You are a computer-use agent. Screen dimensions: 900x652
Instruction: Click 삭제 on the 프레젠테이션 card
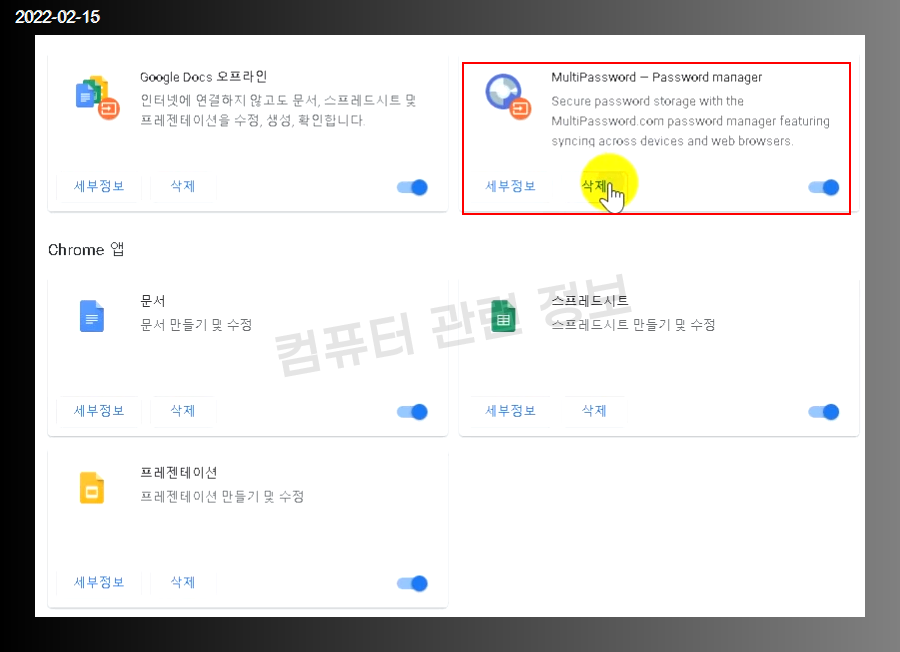click(x=183, y=582)
